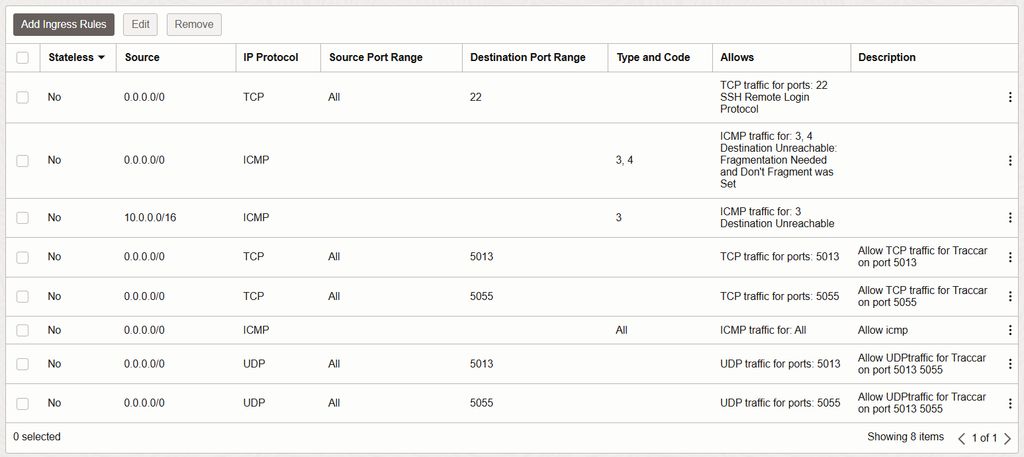
Task: Click the Destination Port Range column header
Action: (x=527, y=58)
